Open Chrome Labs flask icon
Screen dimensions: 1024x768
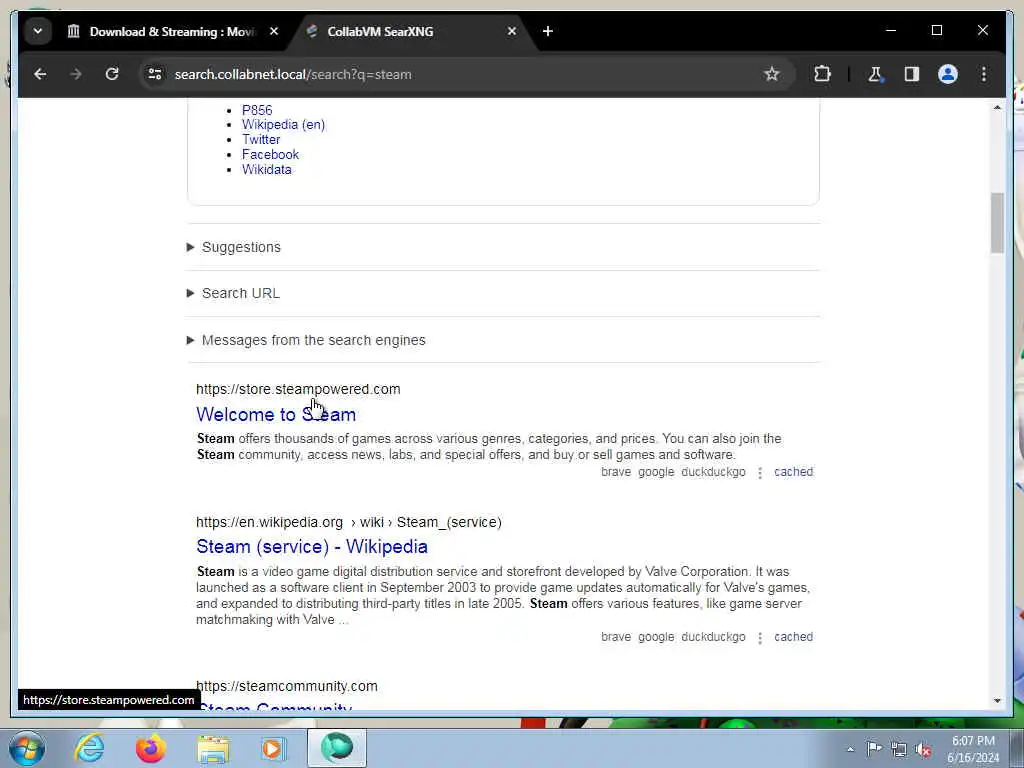pyautogui.click(x=875, y=74)
